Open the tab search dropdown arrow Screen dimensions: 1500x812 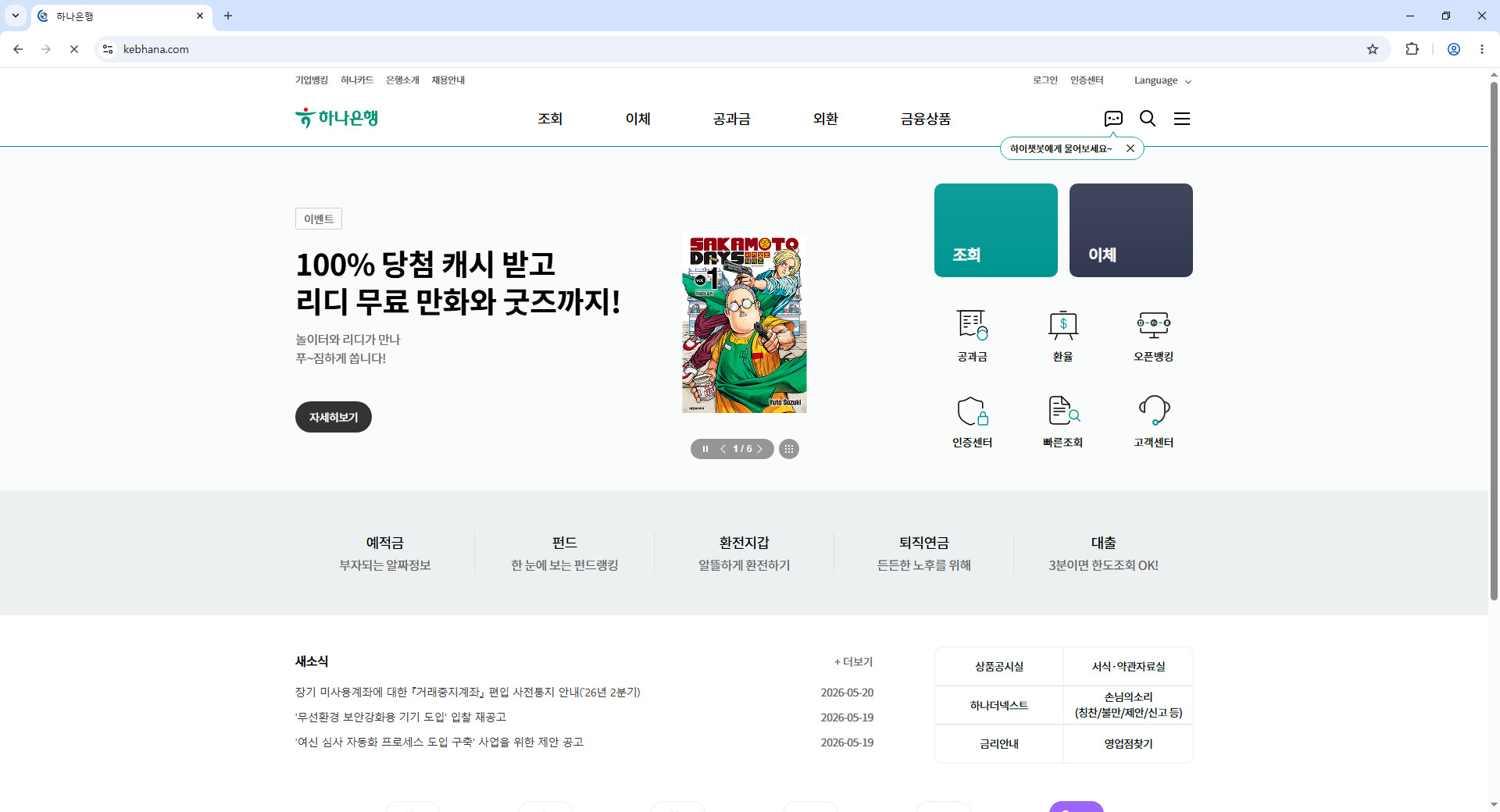point(16,16)
